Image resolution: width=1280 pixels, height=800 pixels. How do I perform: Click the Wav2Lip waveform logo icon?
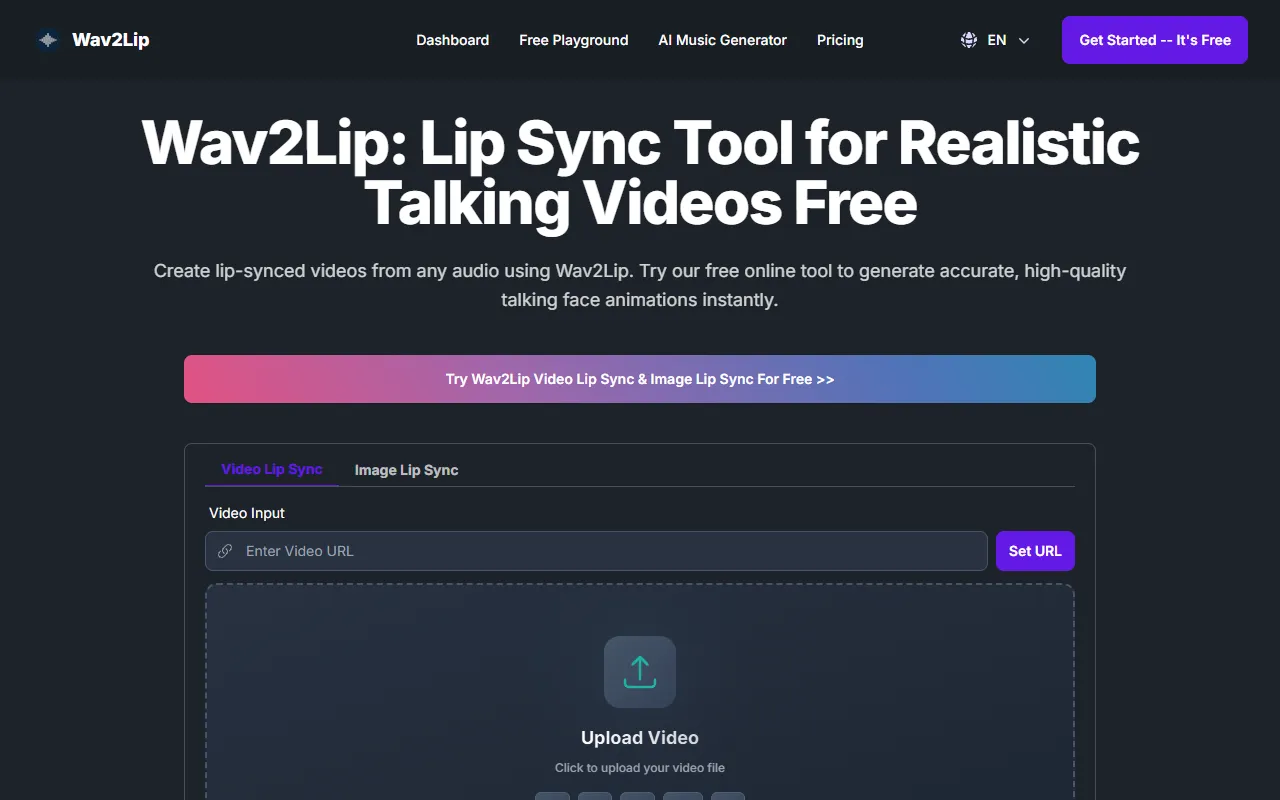tap(47, 40)
